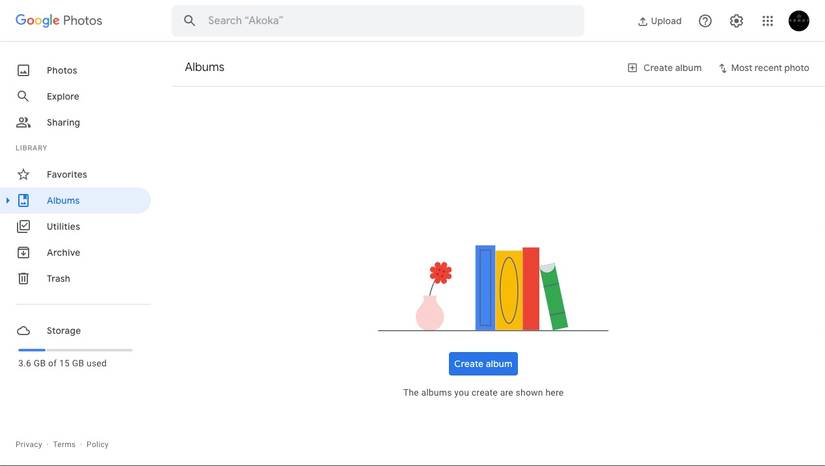This screenshot has width=825, height=466.
Task: Open the Google apps grid icon
Action: (x=768, y=21)
